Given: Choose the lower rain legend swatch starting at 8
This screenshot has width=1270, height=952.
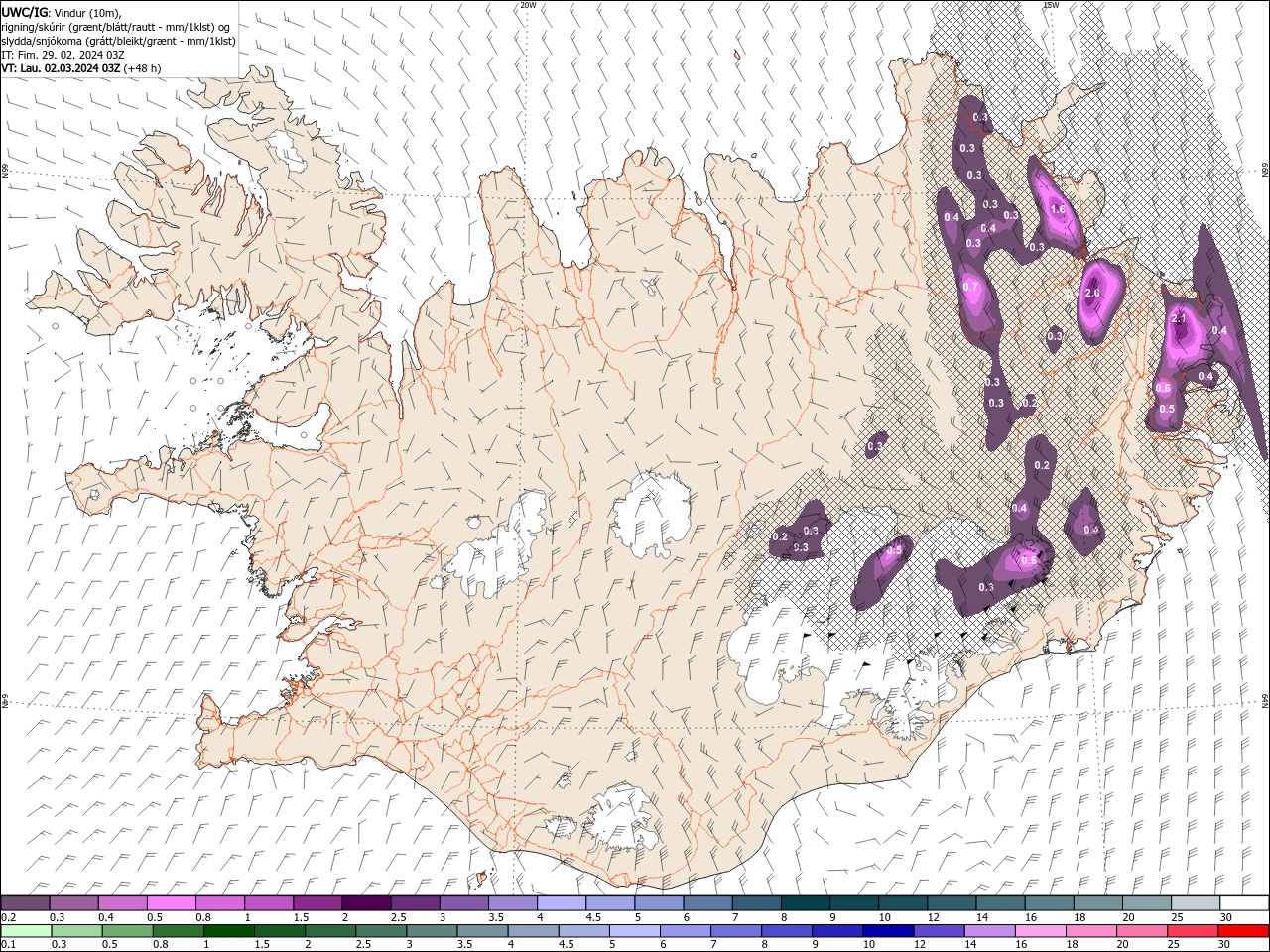Looking at the screenshot, I should click(x=786, y=931).
